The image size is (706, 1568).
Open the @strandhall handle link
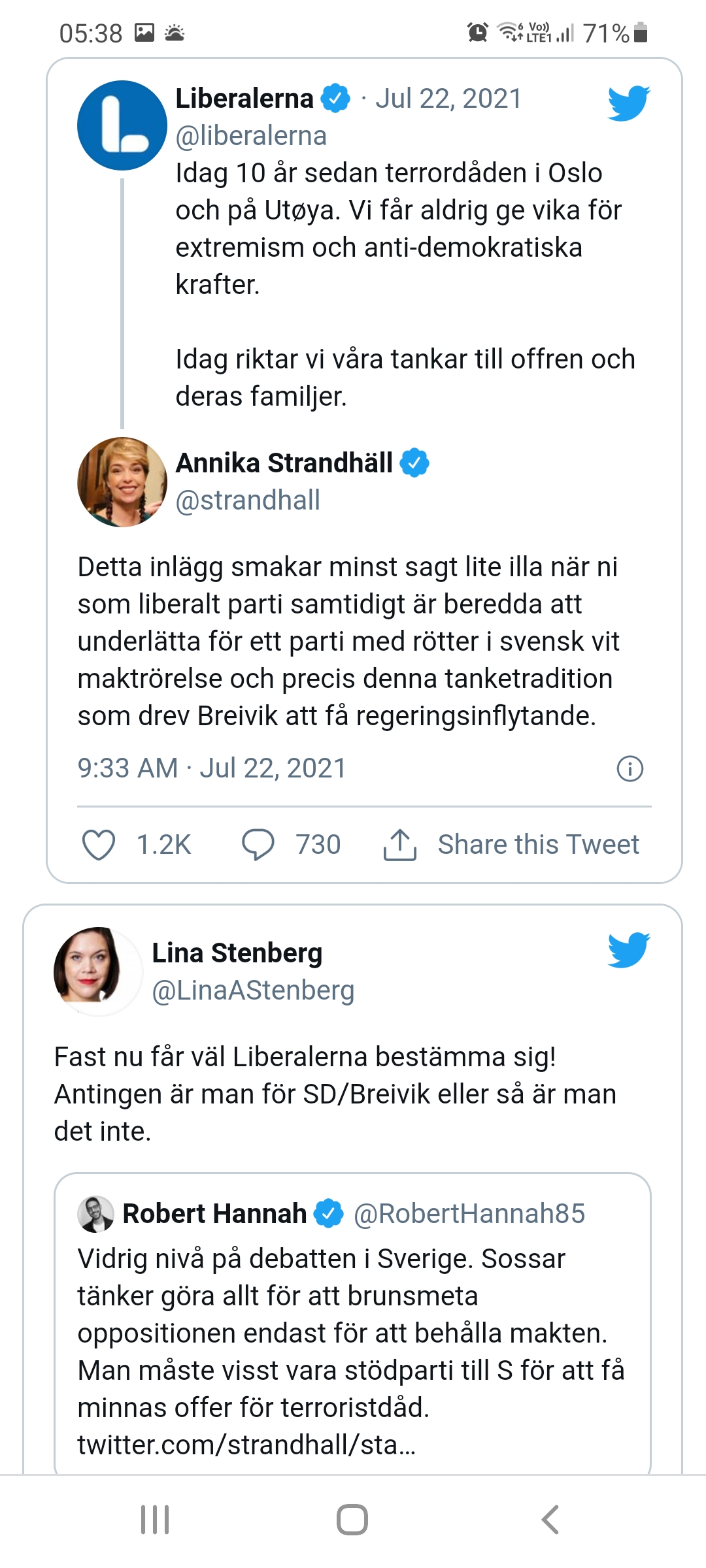point(248,500)
